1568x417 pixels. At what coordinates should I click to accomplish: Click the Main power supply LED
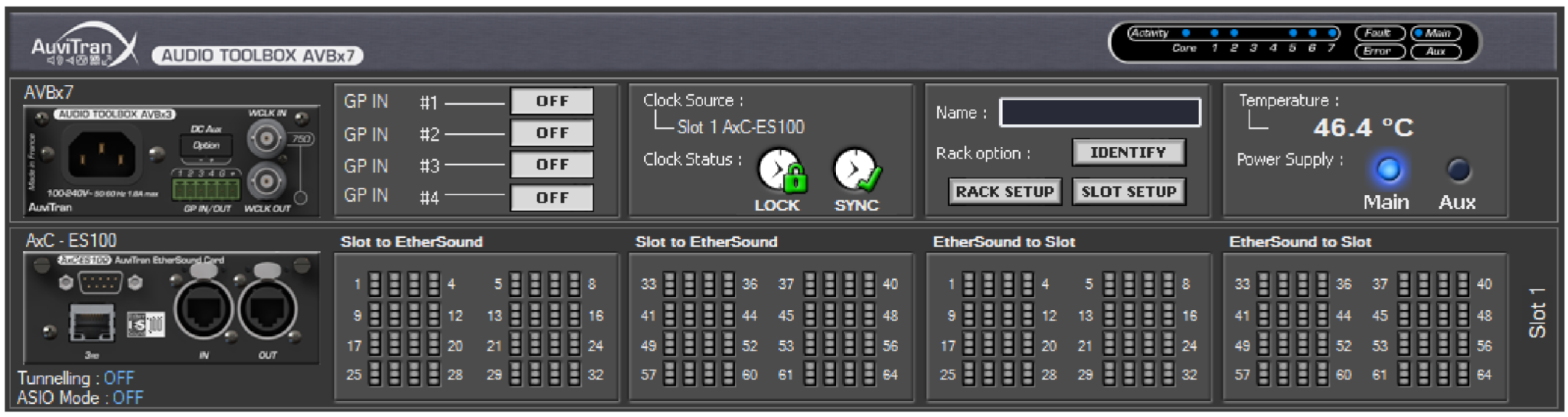(x=1388, y=169)
